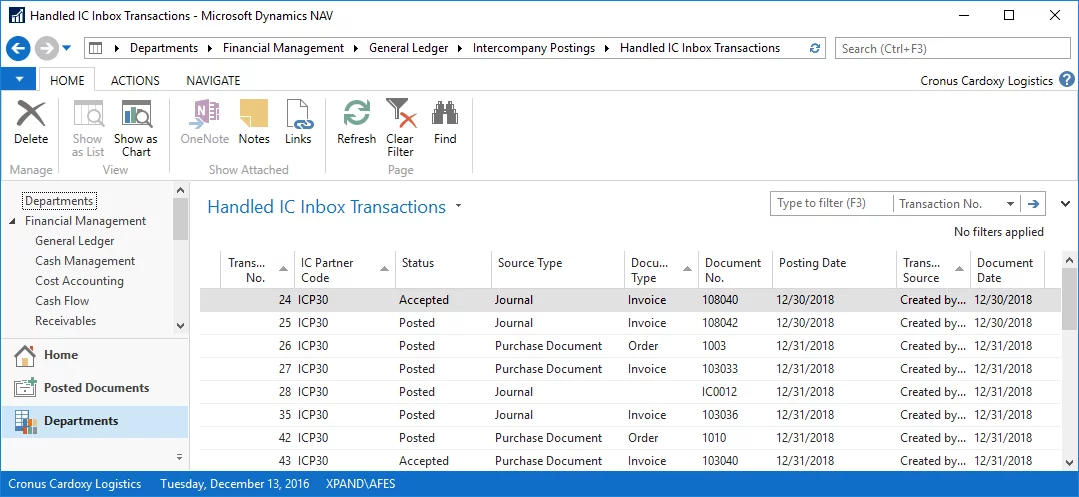Switch to the NAVIGATE ribbon tab
Screen dimensions: 1079x497
[x=213, y=81]
